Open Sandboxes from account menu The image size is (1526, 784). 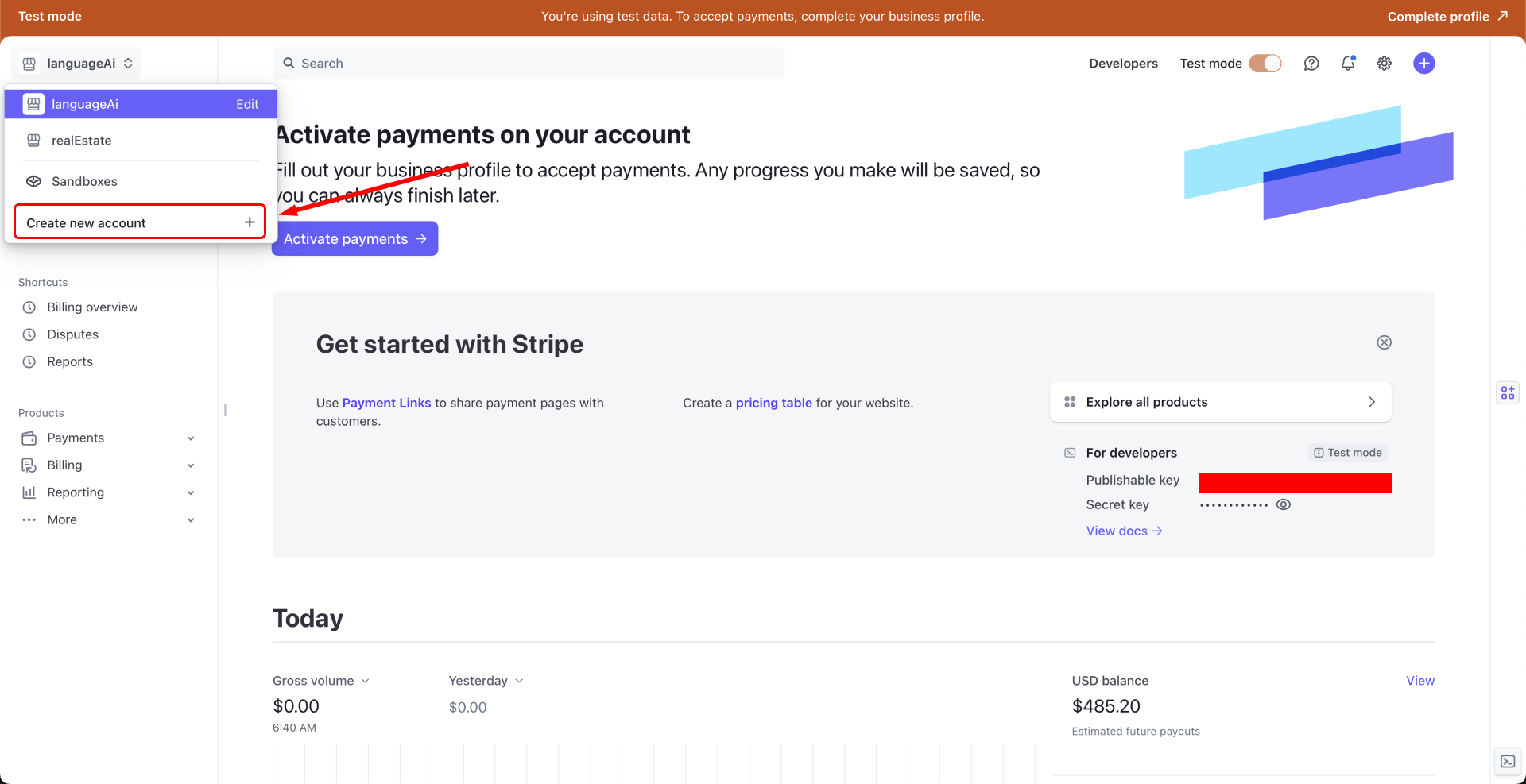tap(84, 181)
